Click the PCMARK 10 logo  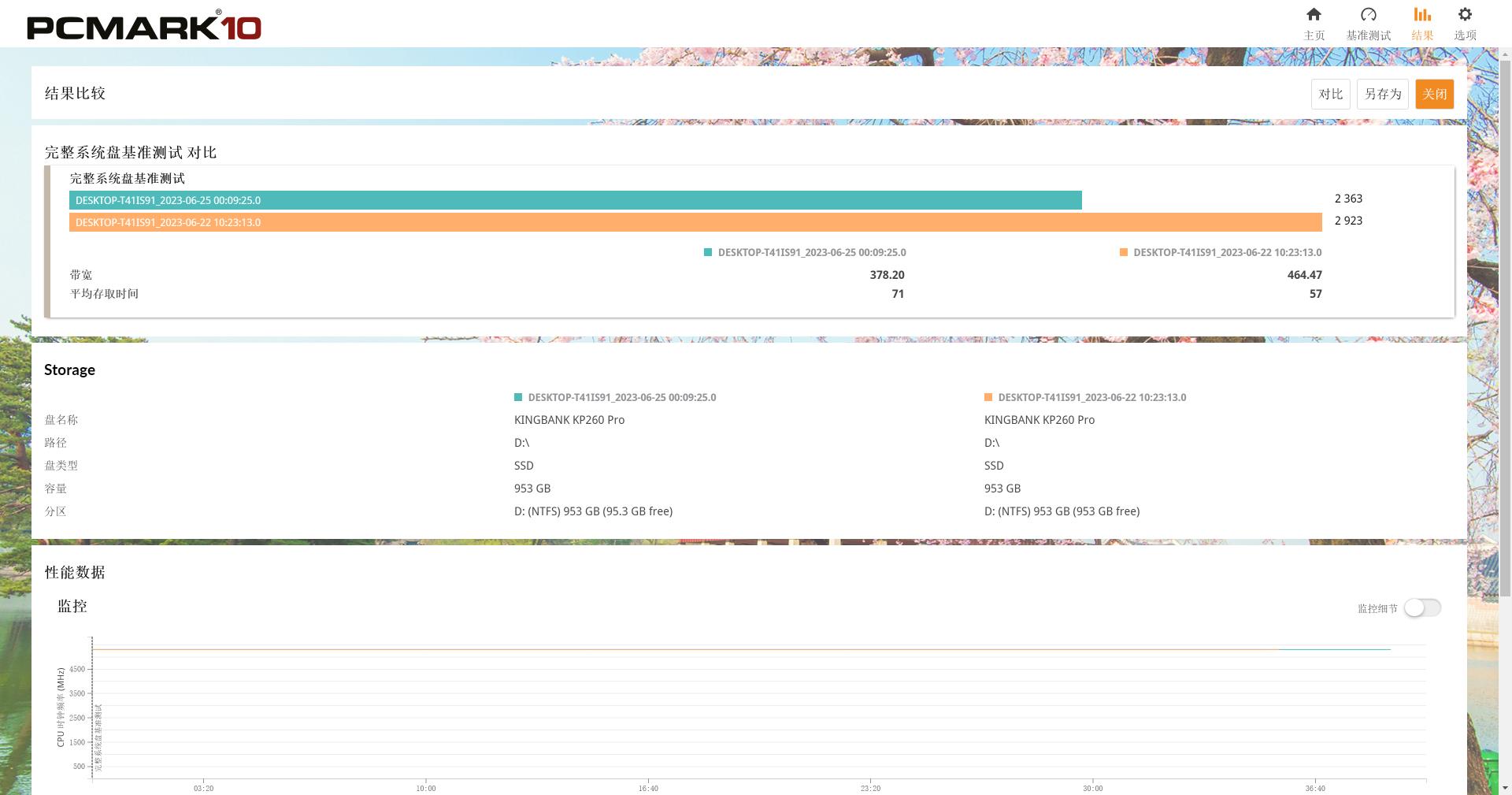142,24
